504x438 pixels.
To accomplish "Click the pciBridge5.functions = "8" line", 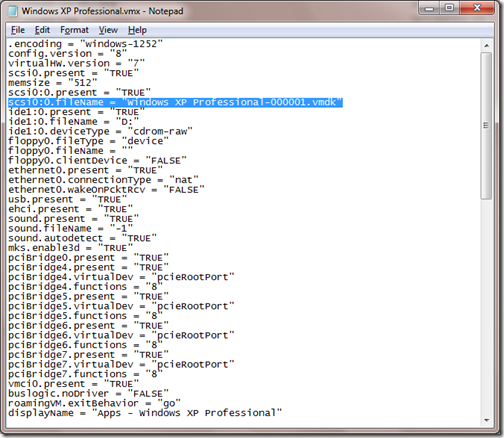I will pyautogui.click(x=85, y=316).
